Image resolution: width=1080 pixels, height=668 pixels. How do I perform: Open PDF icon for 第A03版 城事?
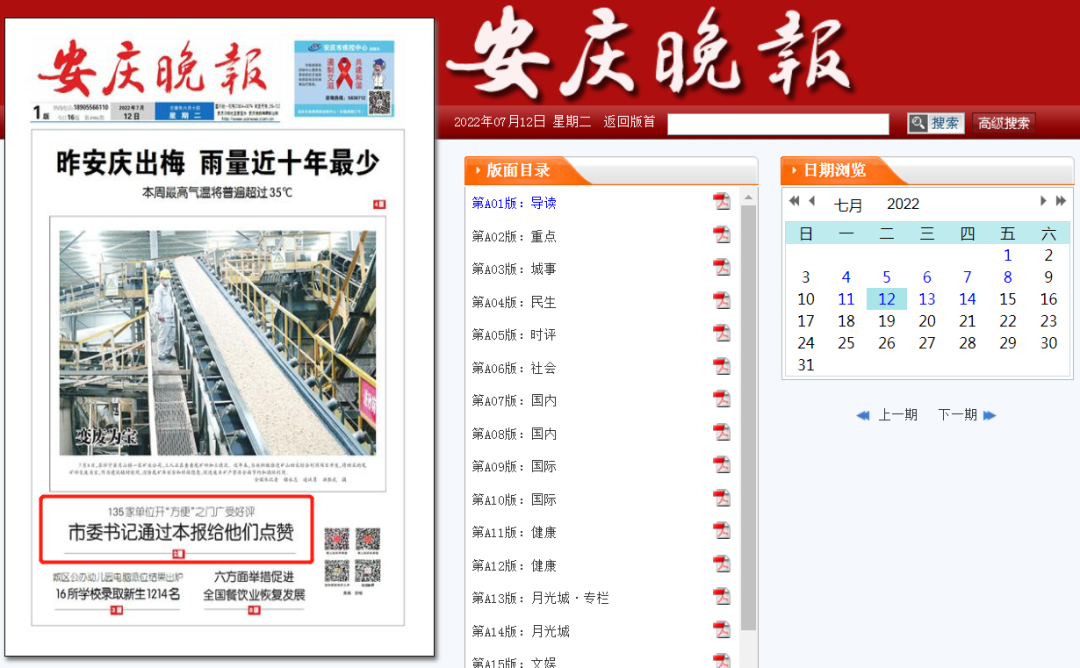point(721,268)
